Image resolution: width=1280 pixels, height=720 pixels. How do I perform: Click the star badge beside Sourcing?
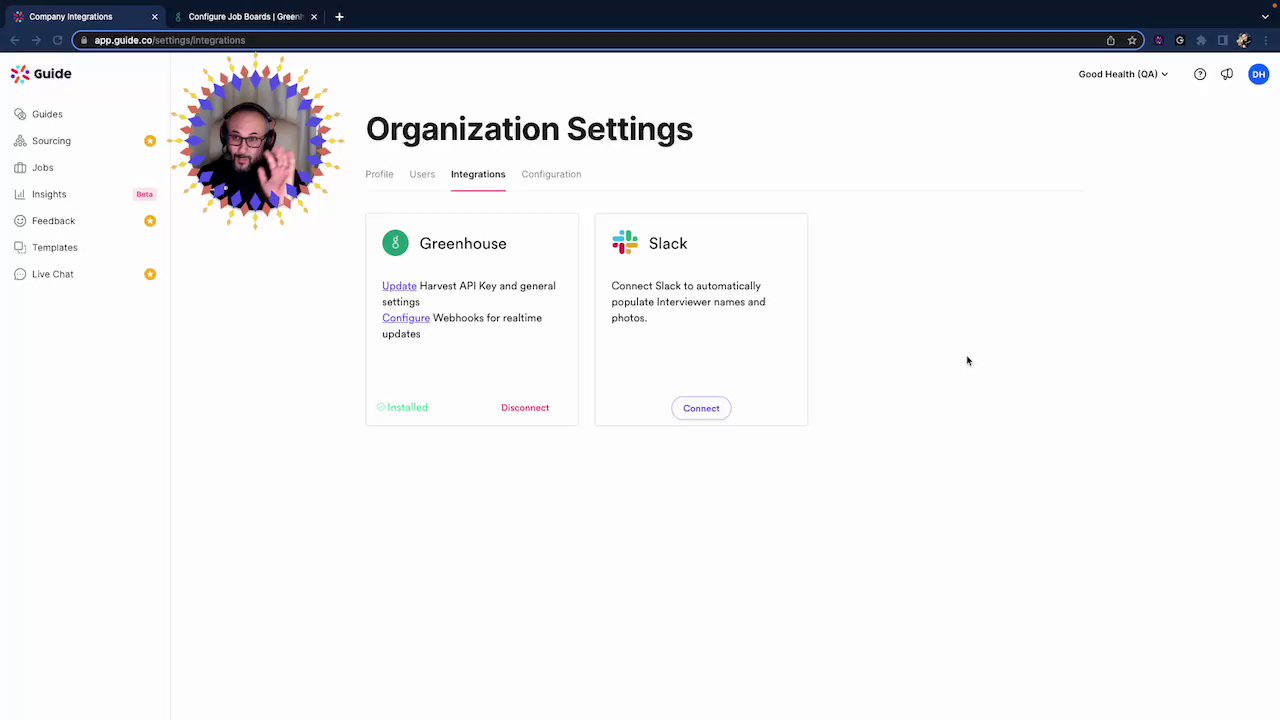tap(150, 141)
